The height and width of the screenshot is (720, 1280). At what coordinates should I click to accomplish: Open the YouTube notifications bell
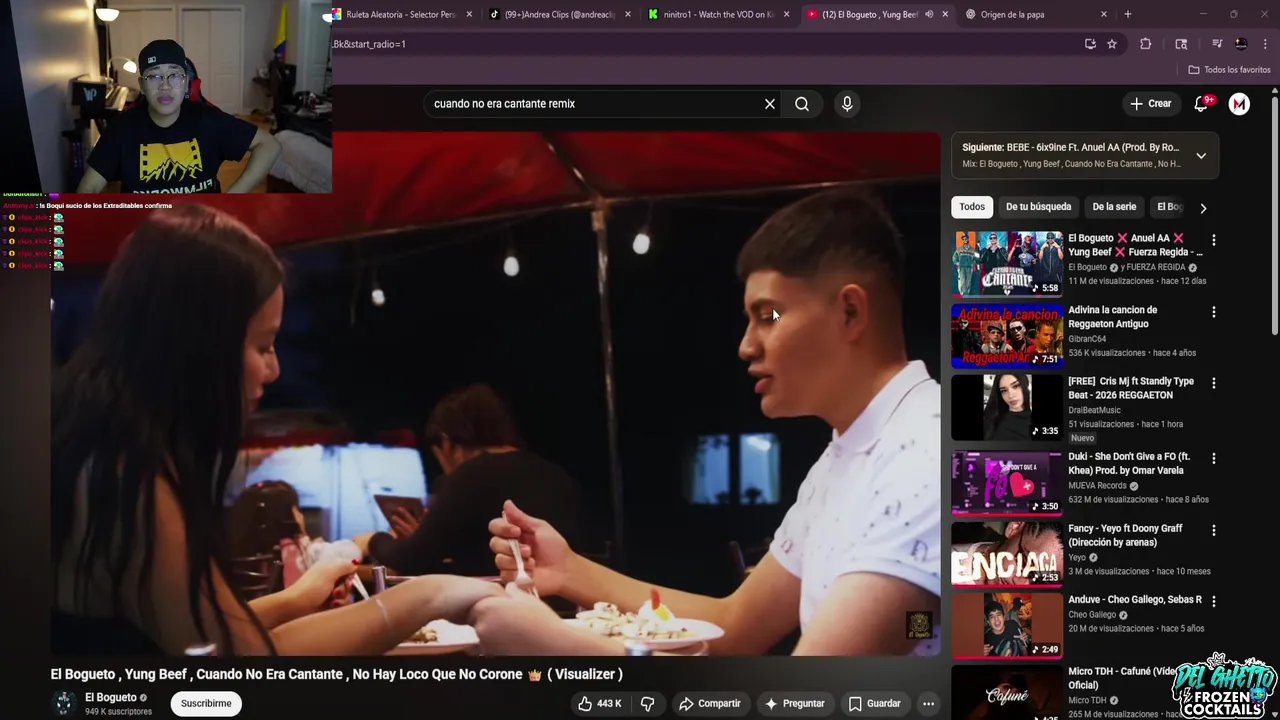(x=1202, y=104)
